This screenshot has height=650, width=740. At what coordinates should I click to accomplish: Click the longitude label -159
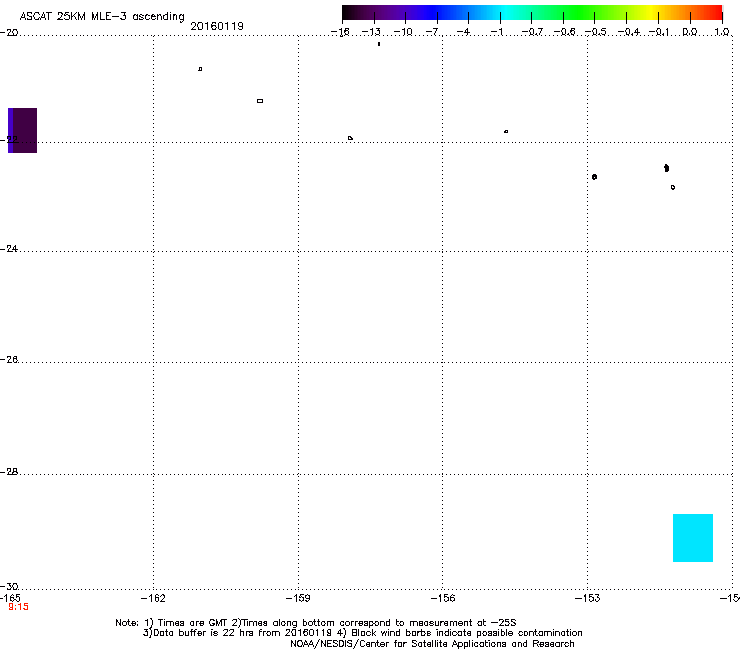[x=298, y=599]
